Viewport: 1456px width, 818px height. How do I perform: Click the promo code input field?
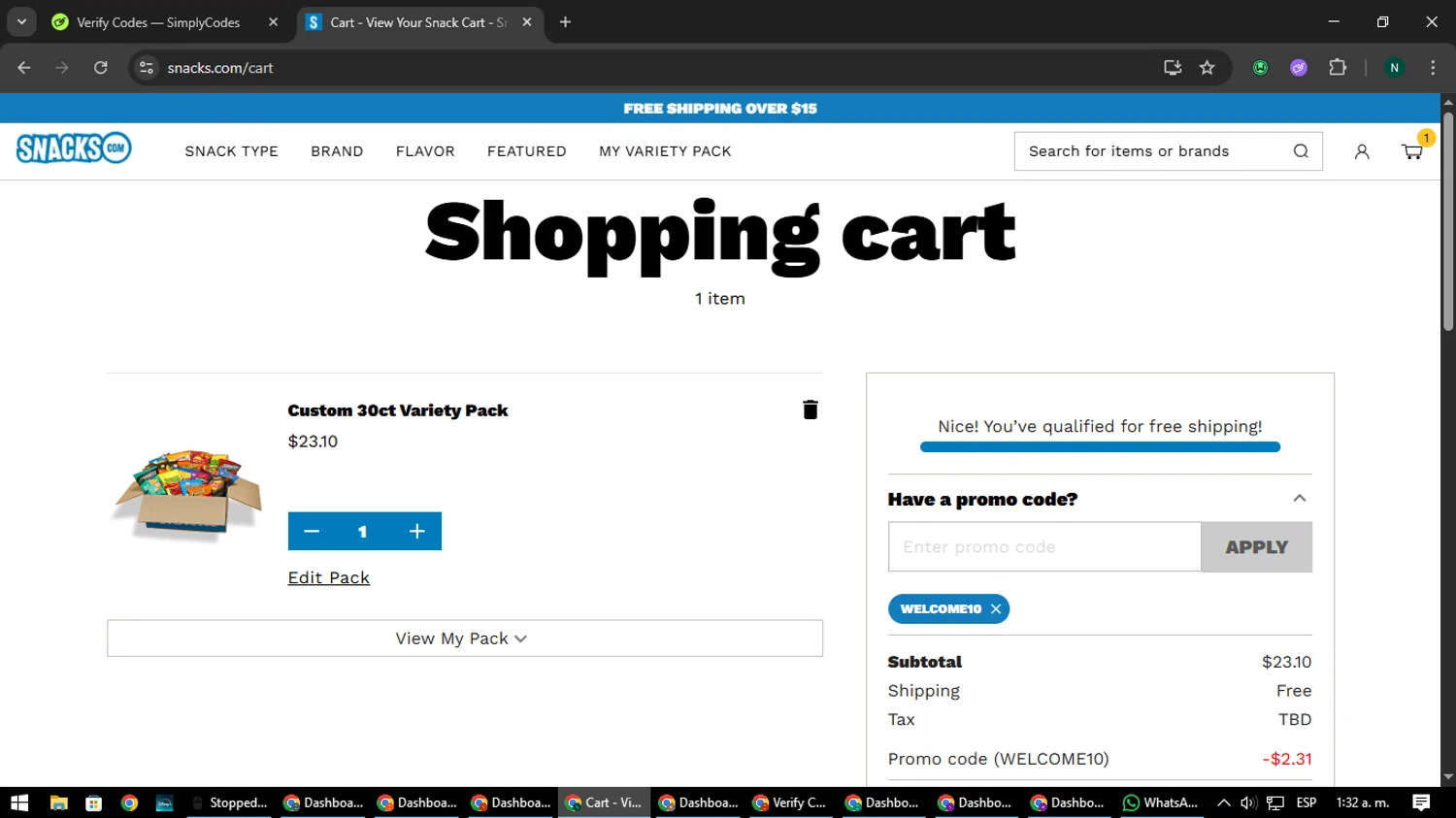click(x=1044, y=547)
